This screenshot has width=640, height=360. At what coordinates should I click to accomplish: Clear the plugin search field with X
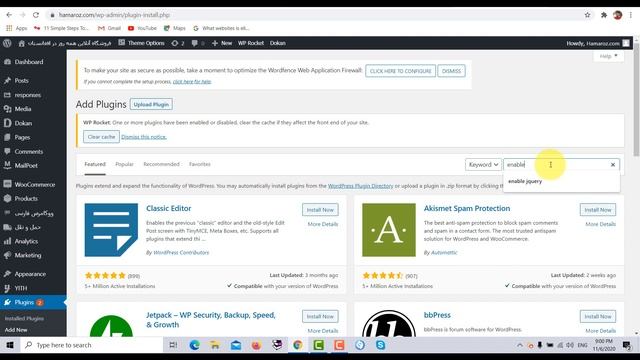click(x=613, y=164)
